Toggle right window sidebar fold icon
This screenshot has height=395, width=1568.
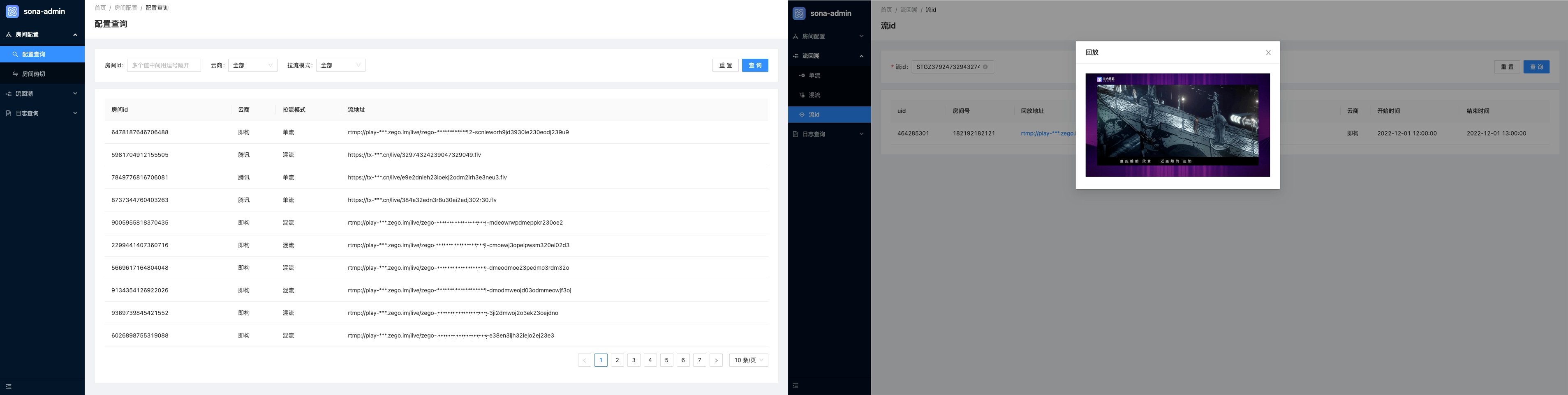[x=796, y=386]
